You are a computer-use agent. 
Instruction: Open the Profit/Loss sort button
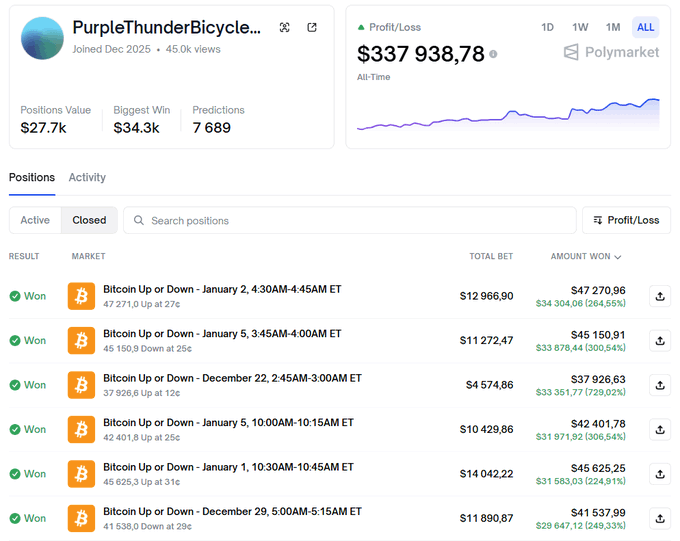(626, 220)
